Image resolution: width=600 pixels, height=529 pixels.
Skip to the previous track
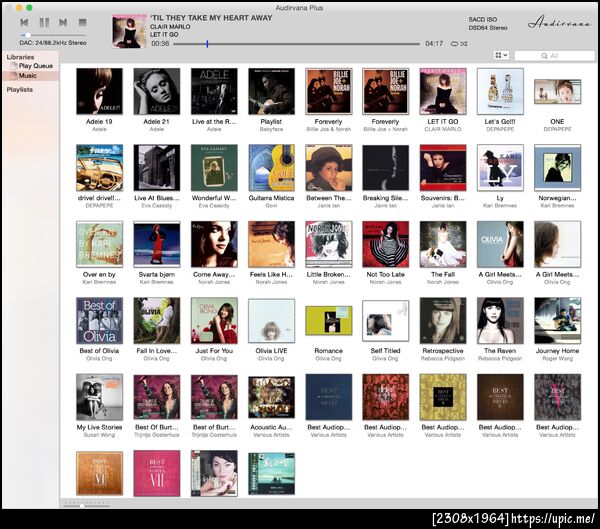tap(24, 23)
